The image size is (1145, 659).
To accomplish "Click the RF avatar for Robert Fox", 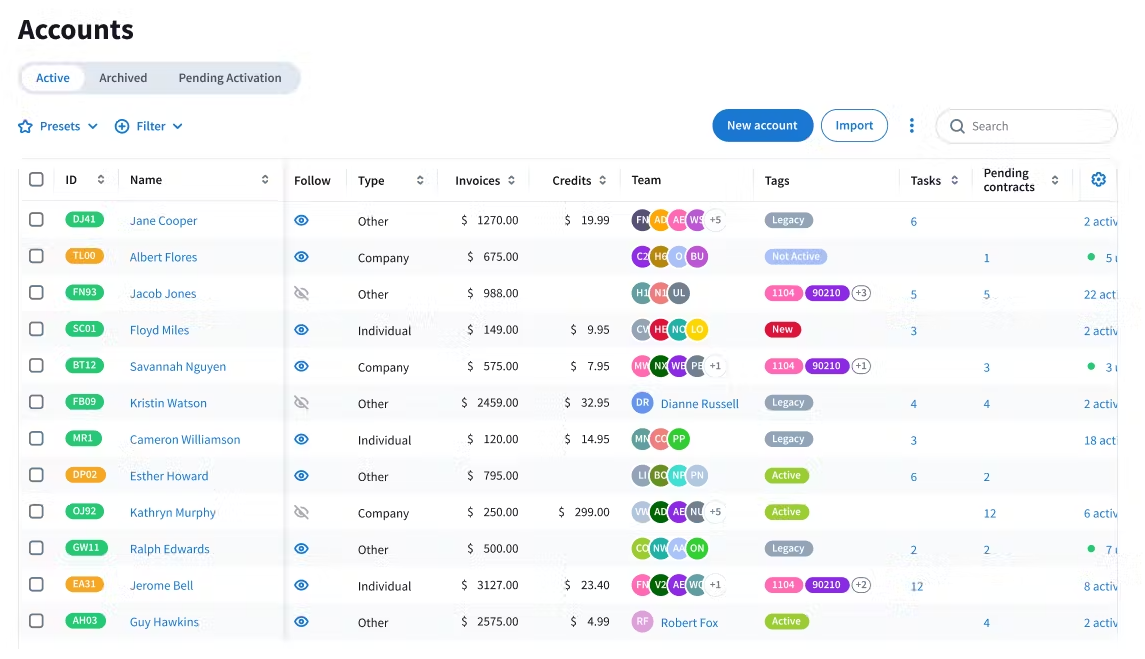I will [642, 622].
